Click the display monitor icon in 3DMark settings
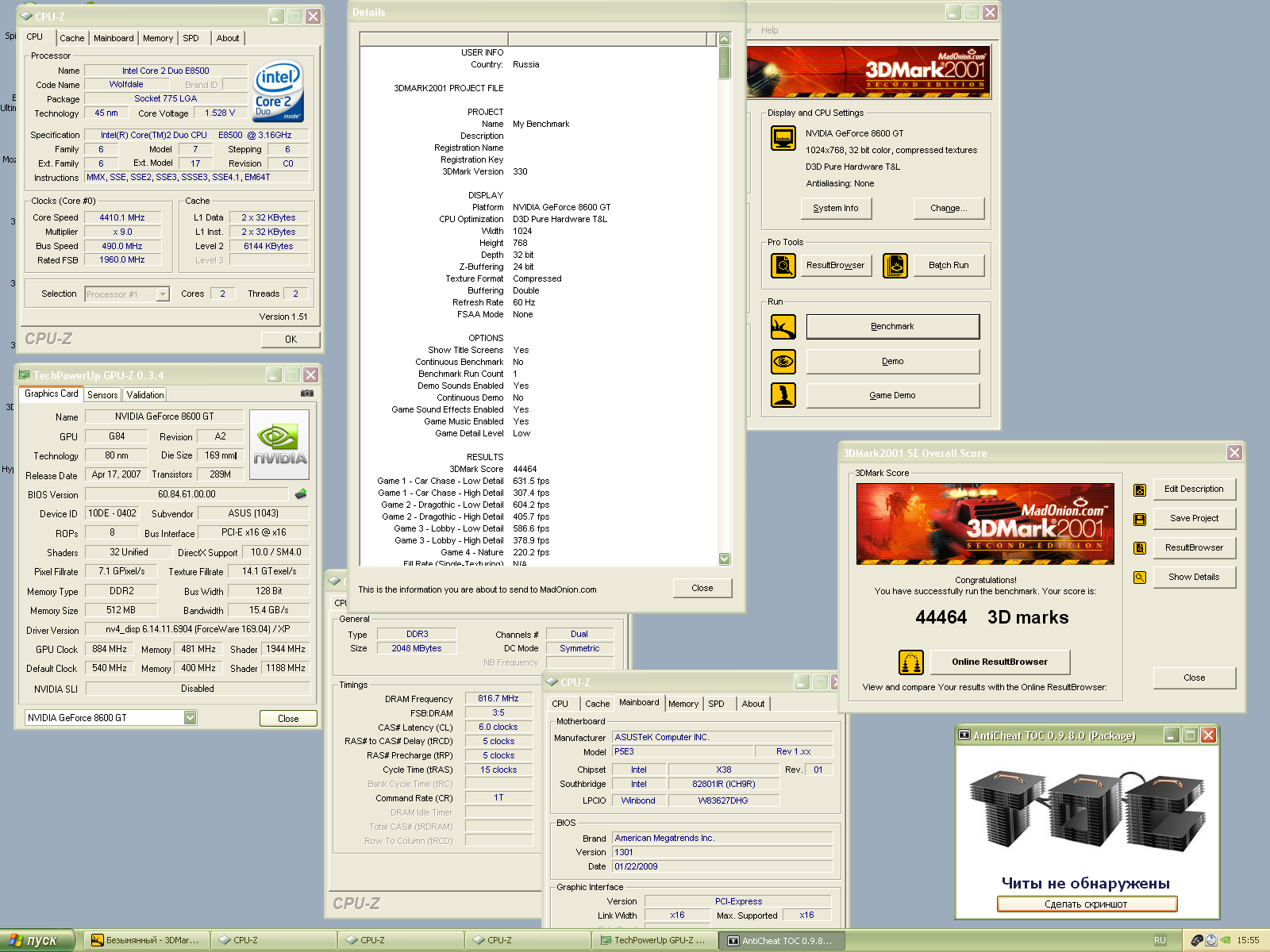Viewport: 1270px width, 952px height. pyautogui.click(x=783, y=138)
